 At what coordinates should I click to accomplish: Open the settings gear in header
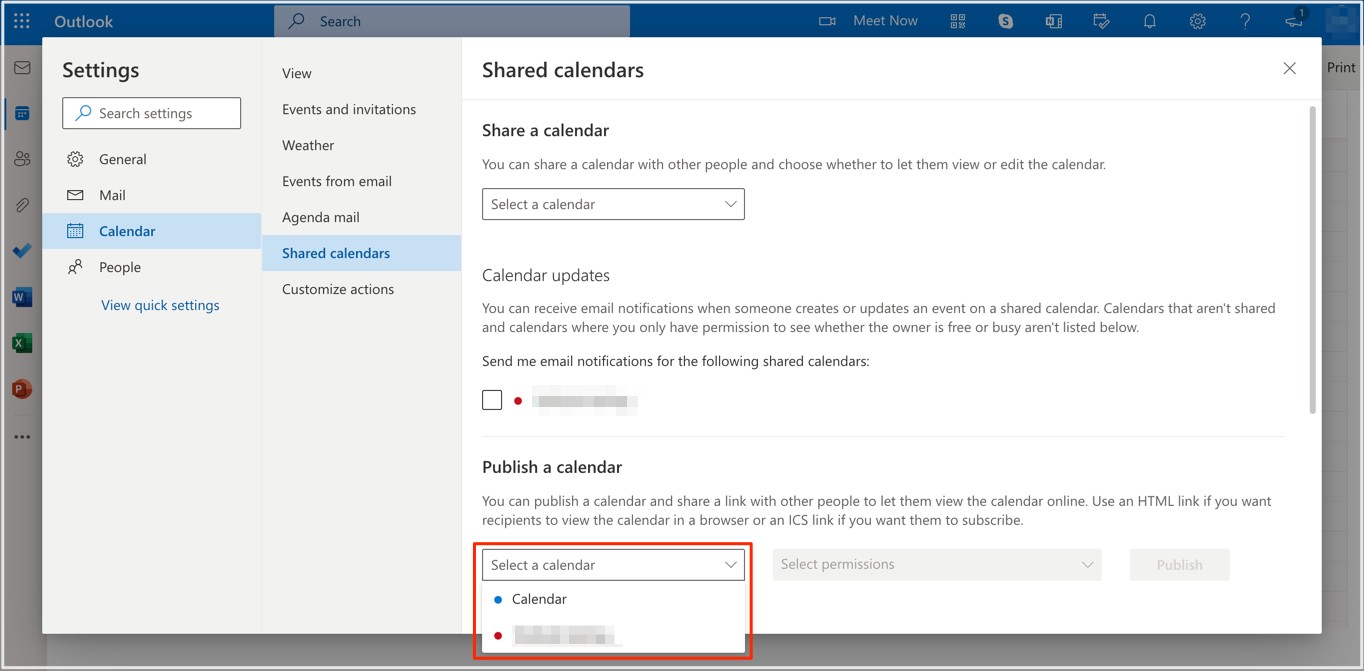[x=1198, y=21]
